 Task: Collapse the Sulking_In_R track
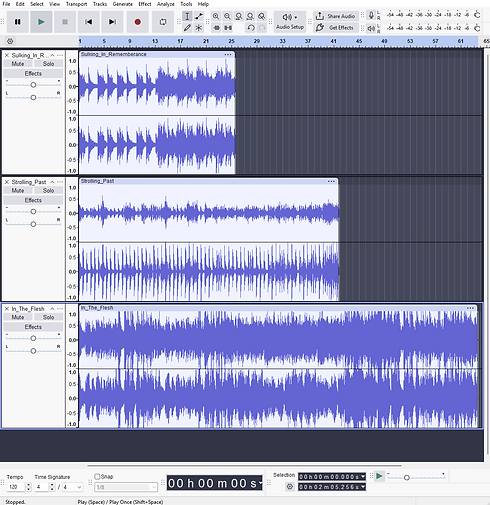coord(52,55)
